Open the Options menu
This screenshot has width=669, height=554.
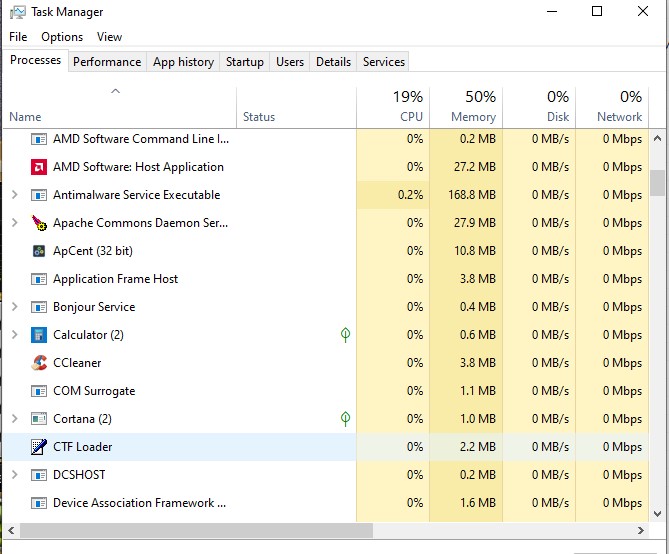click(x=62, y=37)
